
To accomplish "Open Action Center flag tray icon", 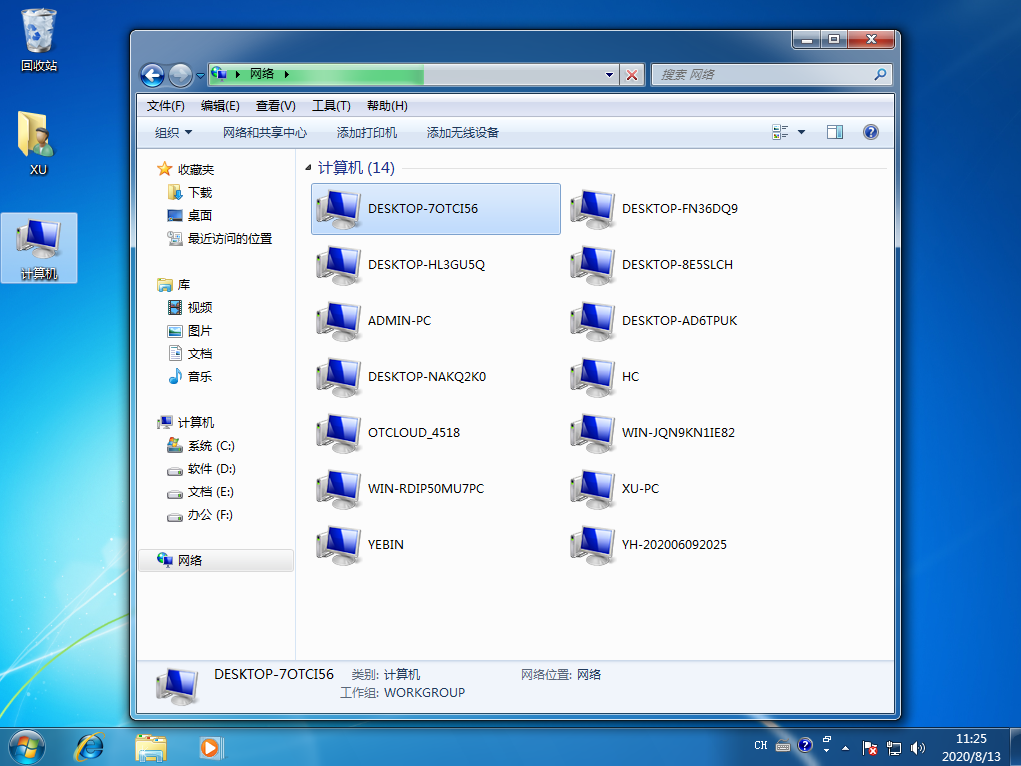I will point(869,748).
